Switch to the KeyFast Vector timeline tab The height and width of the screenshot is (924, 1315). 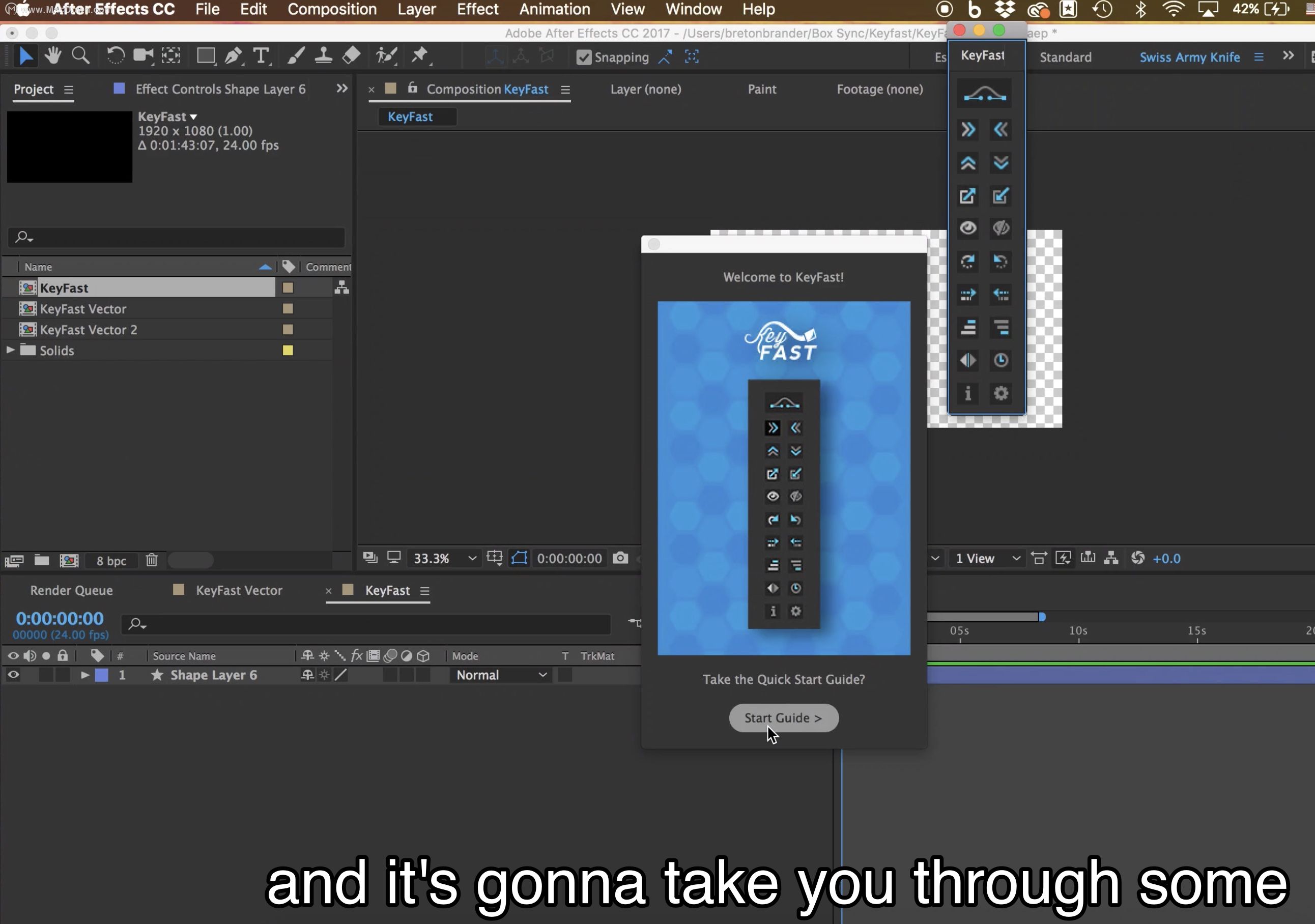pyautogui.click(x=238, y=591)
